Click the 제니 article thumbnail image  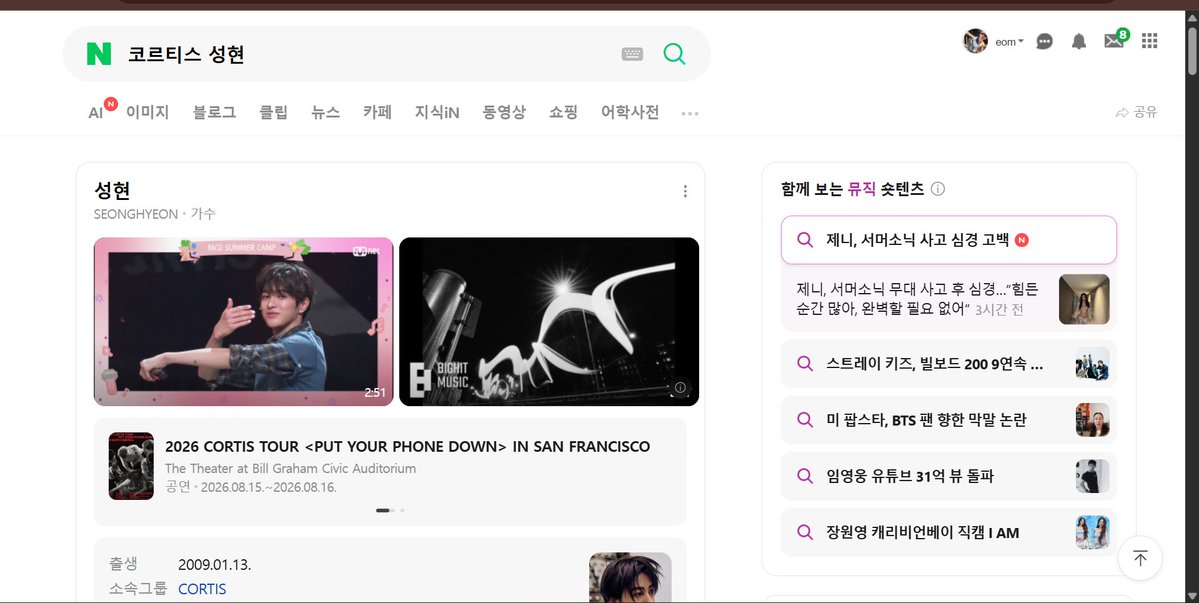pos(1084,300)
